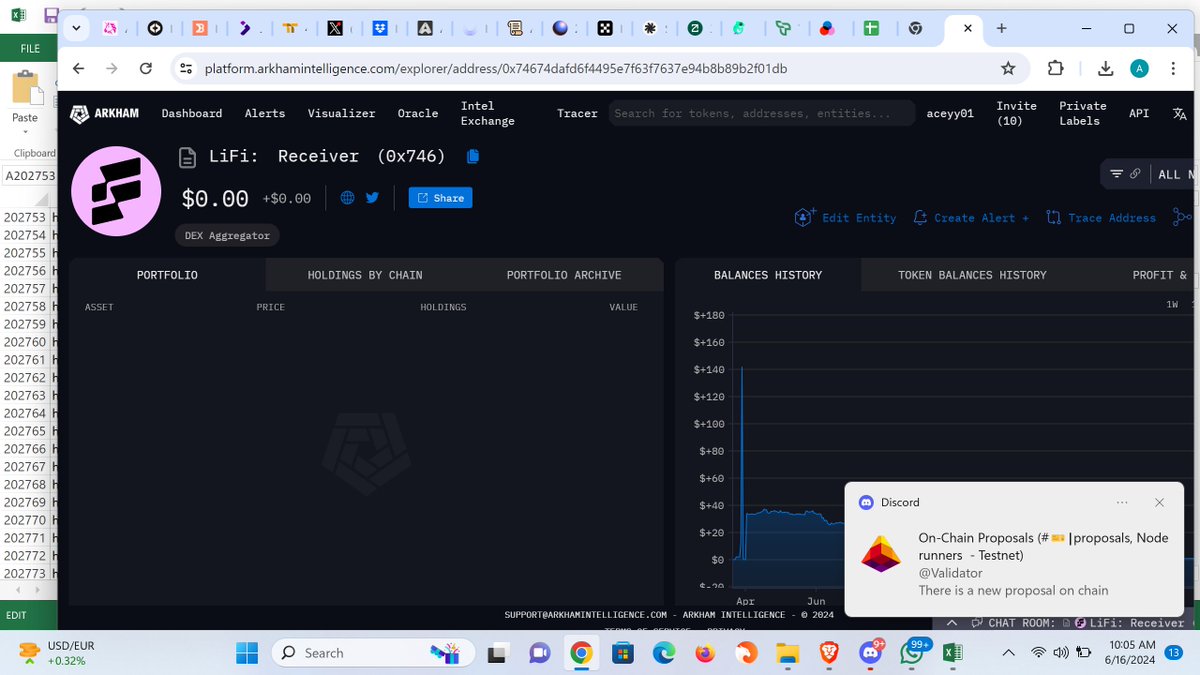Open Microsoft Store from the taskbar
Viewport: 1200px width, 675px height.
point(622,653)
